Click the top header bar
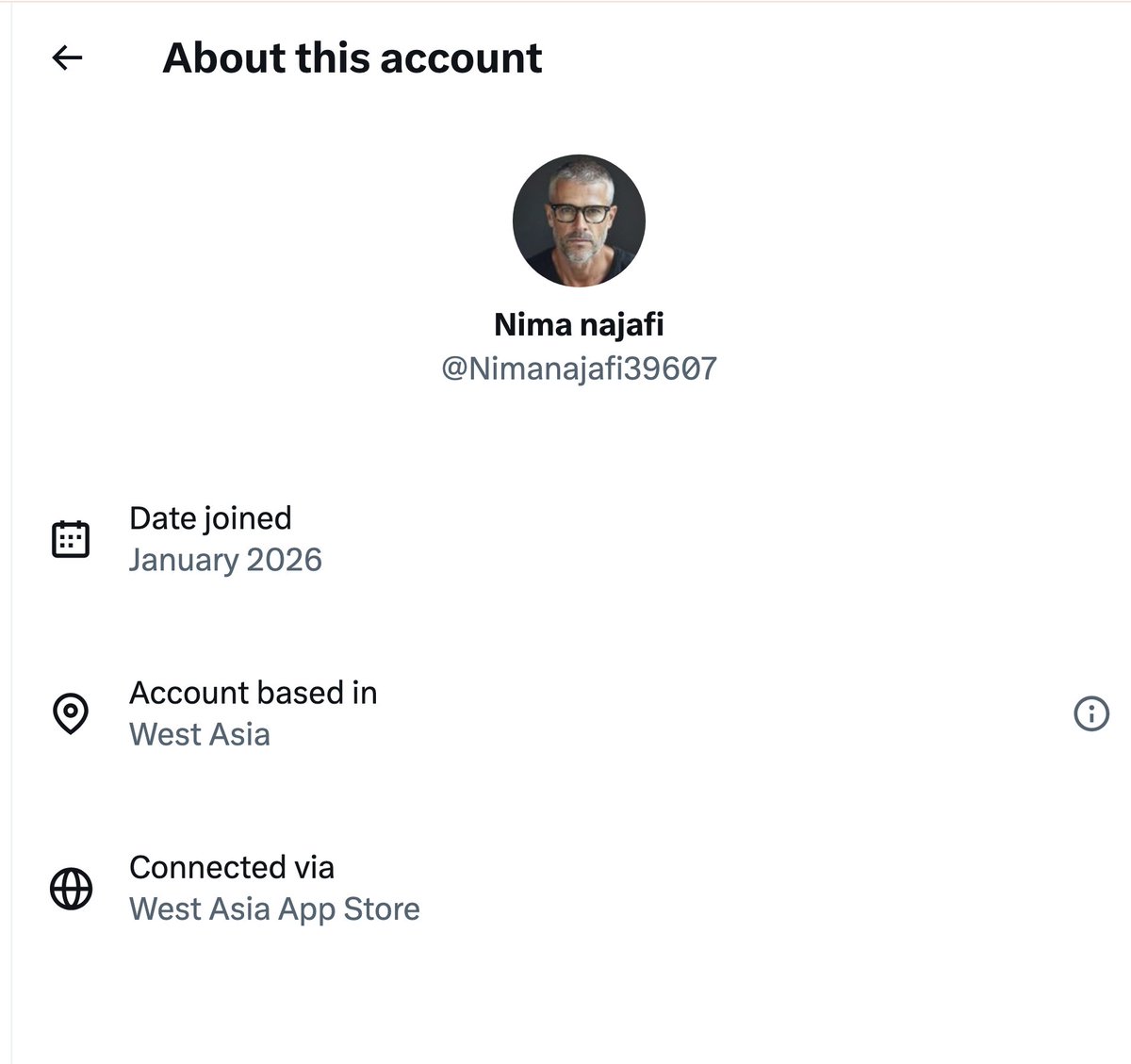The width and height of the screenshot is (1131, 1064). click(571, 58)
